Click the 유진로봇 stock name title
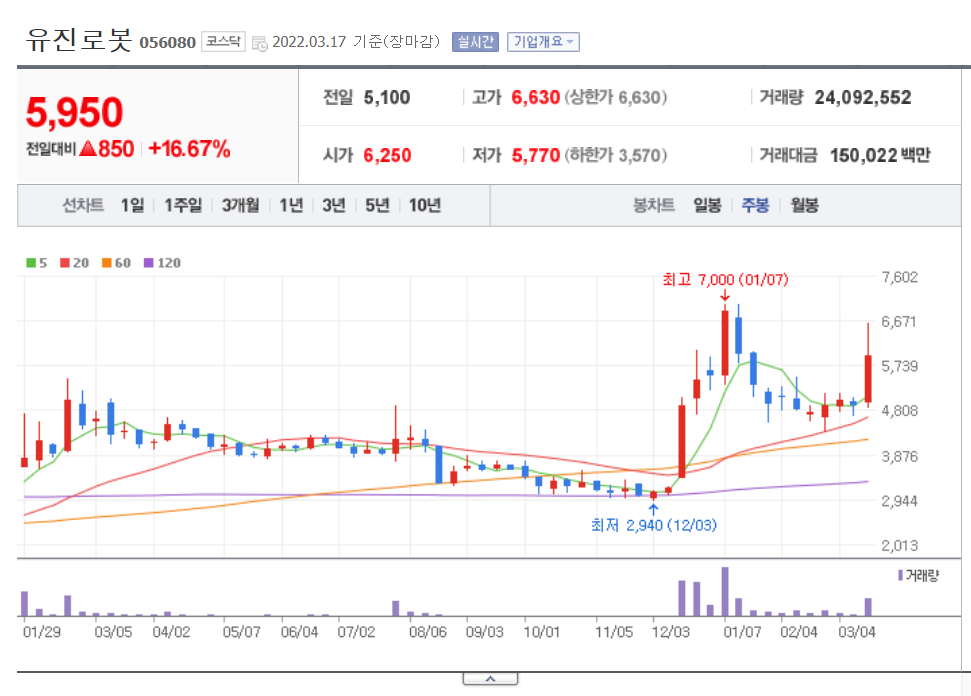 (x=79, y=40)
